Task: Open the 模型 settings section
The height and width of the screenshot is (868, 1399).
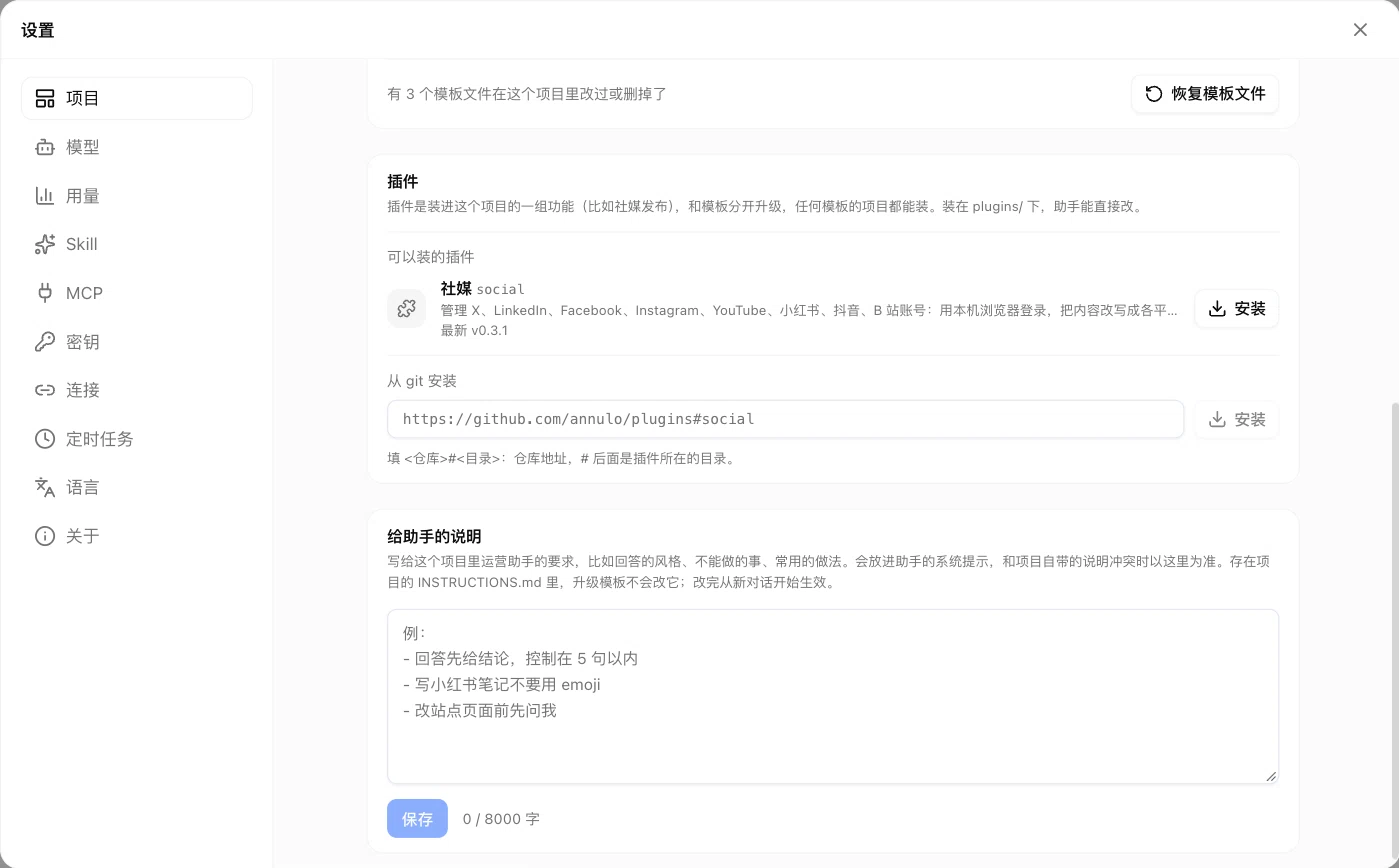Action: (x=137, y=147)
